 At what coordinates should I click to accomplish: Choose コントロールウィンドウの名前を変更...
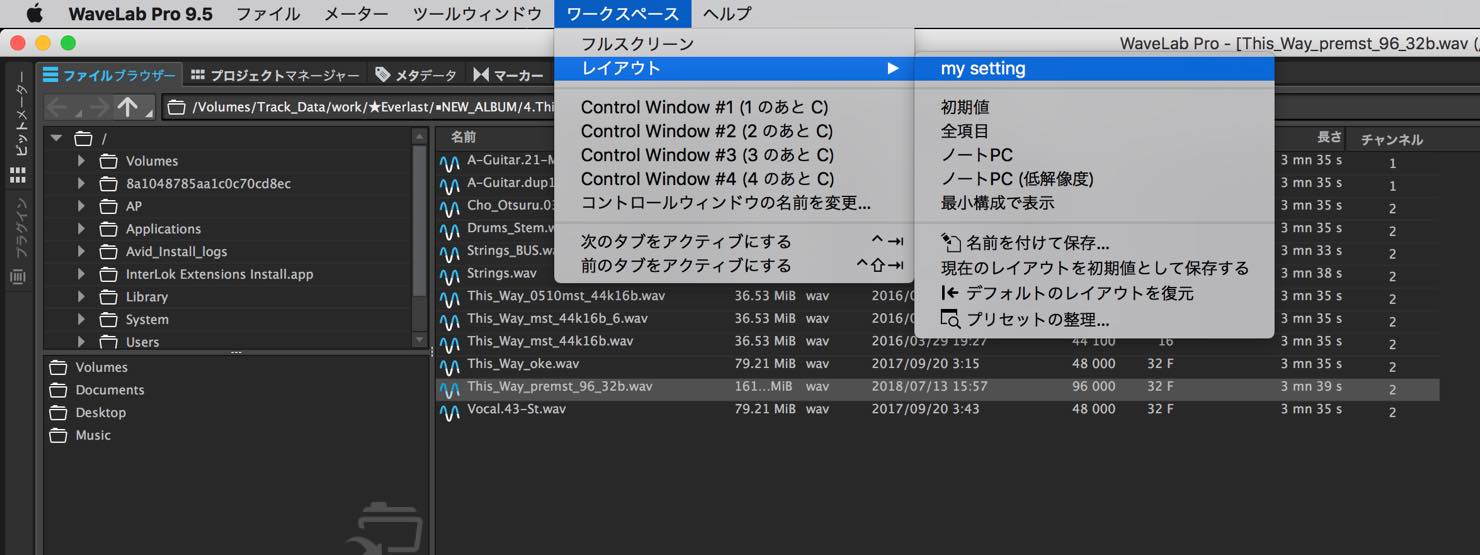point(734,203)
